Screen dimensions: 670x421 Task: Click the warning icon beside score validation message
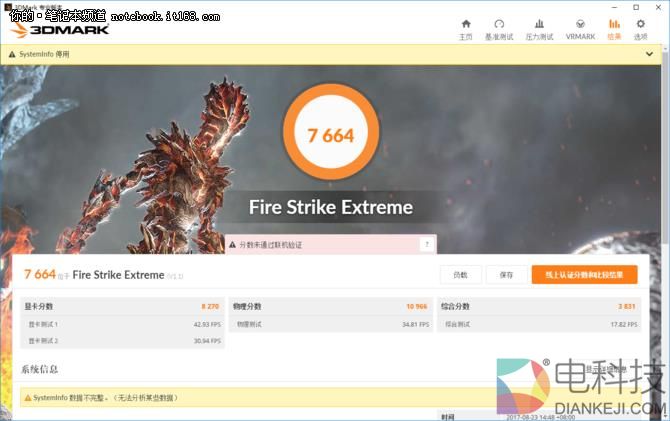point(233,244)
